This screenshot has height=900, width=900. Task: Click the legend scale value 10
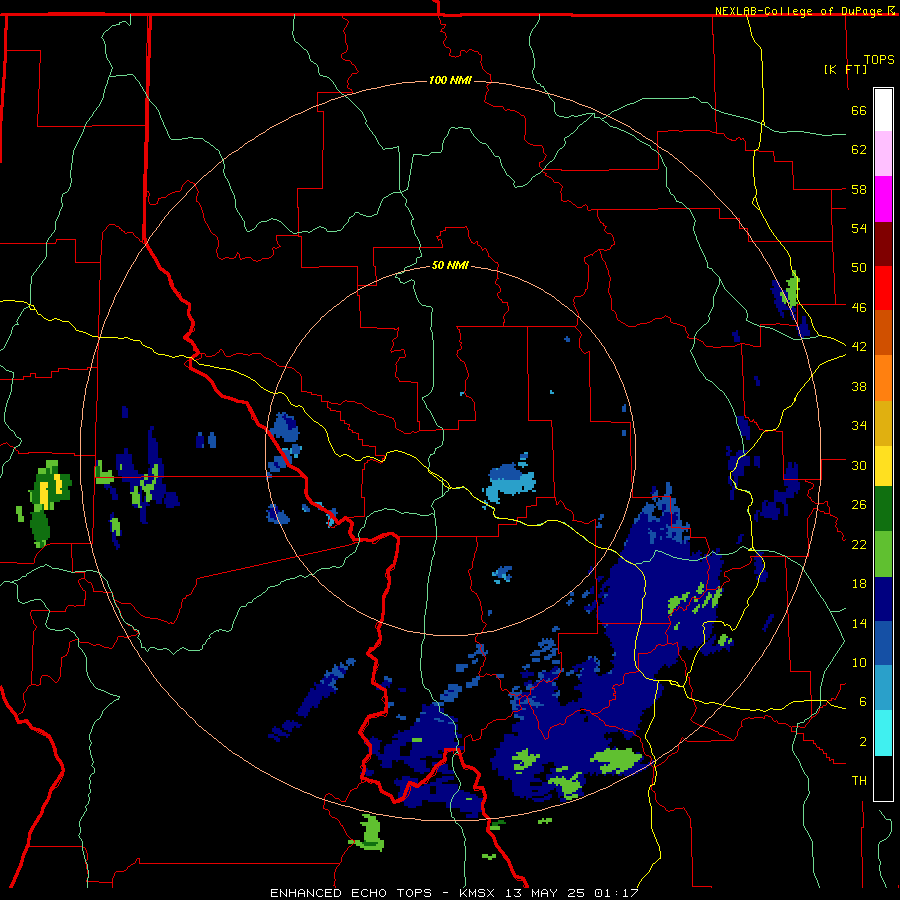pyautogui.click(x=859, y=662)
